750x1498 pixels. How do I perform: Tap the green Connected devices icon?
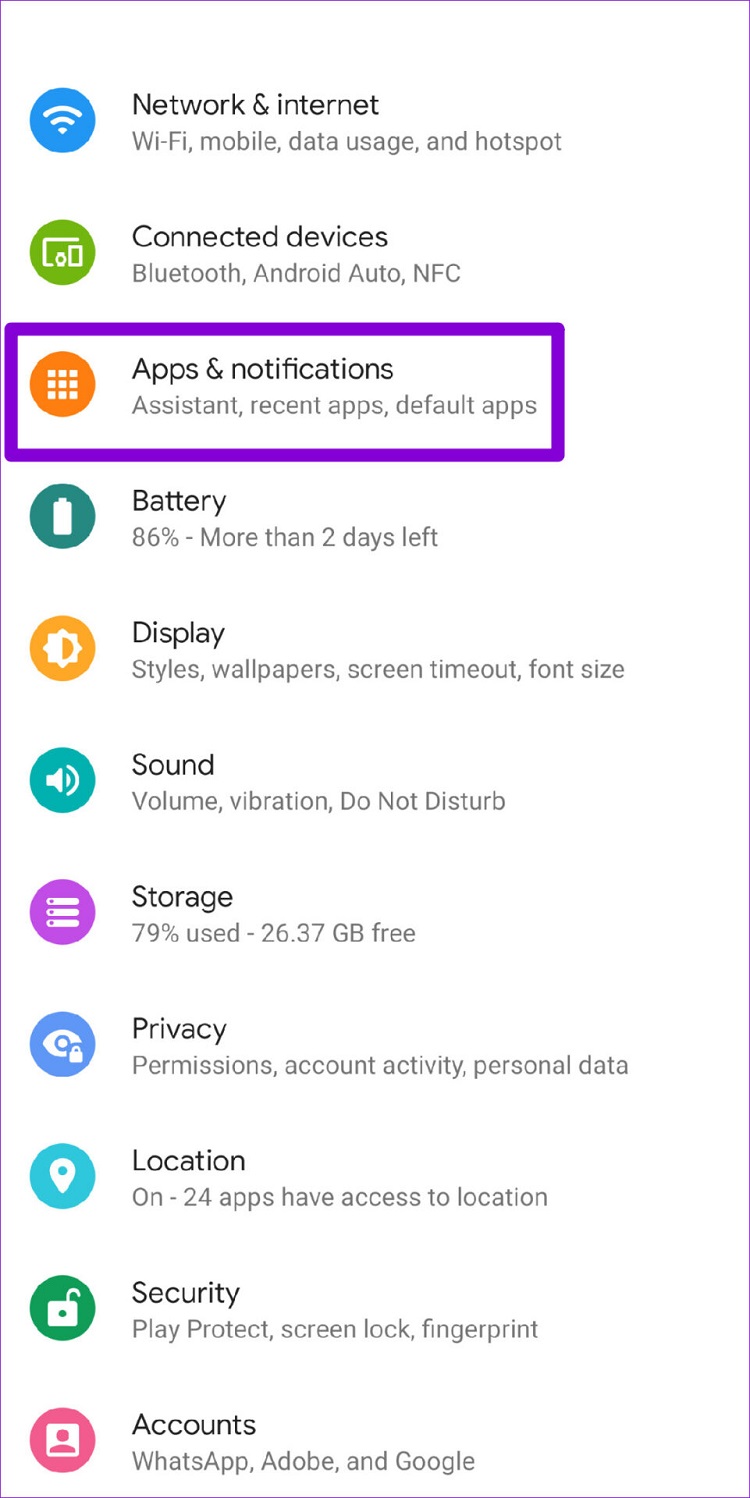click(63, 253)
